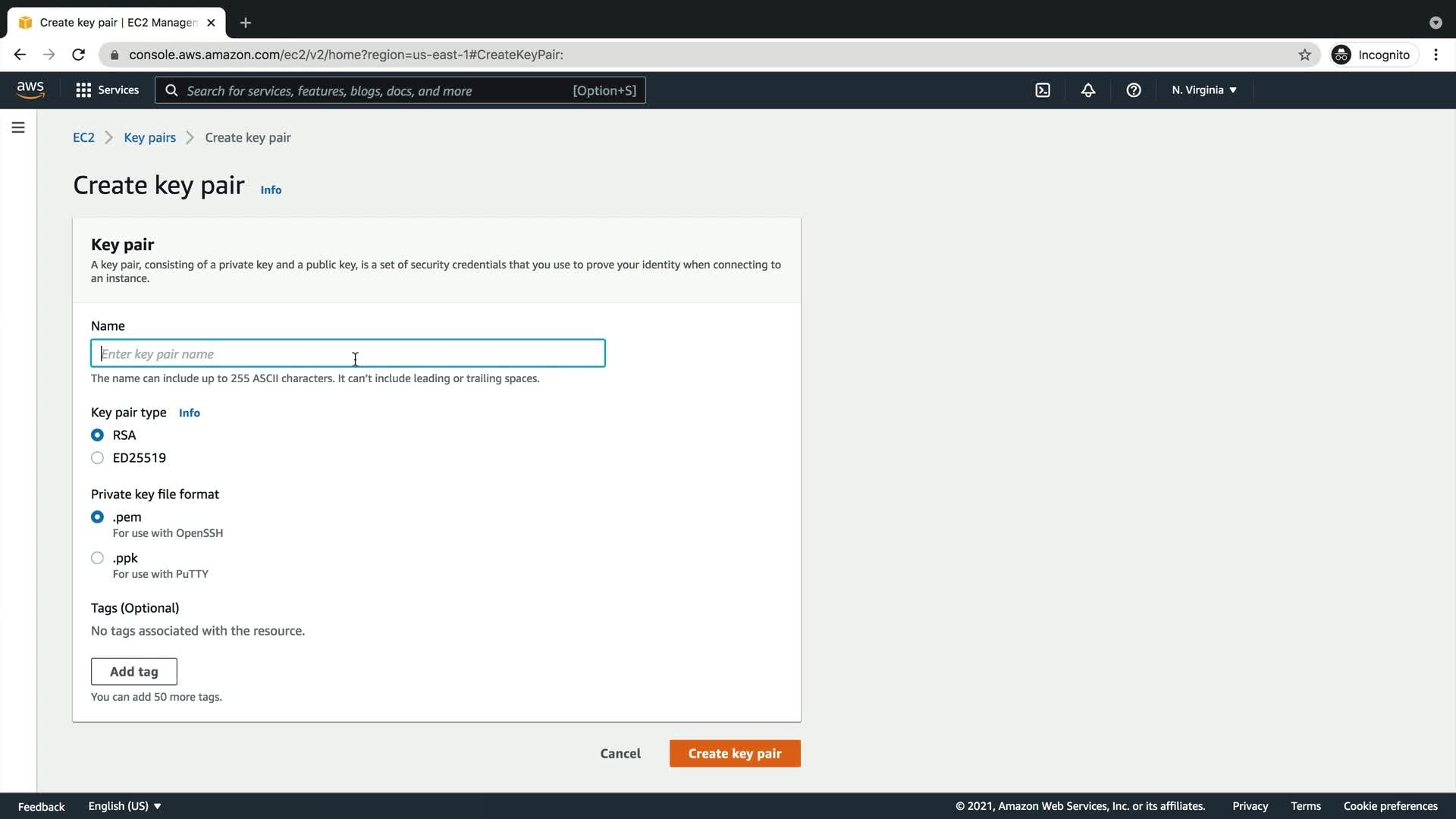Select RSA key pair type

click(97, 435)
